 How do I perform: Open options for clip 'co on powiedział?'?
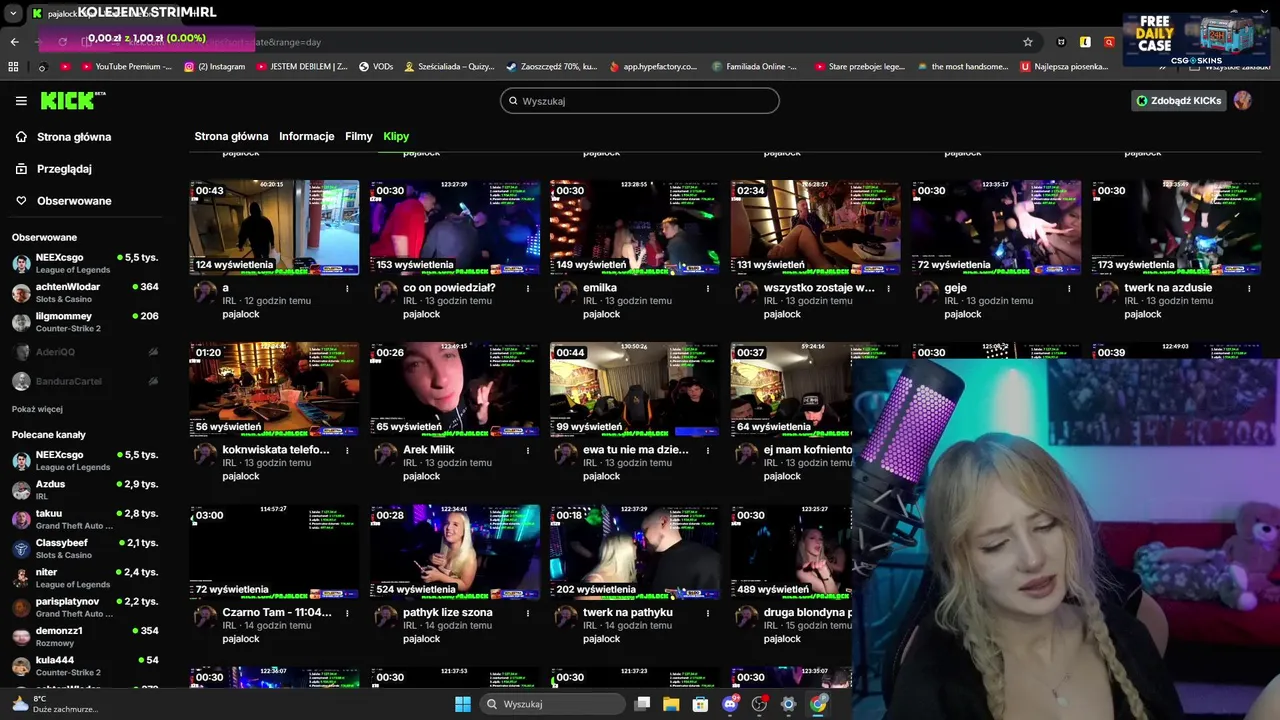click(528, 288)
